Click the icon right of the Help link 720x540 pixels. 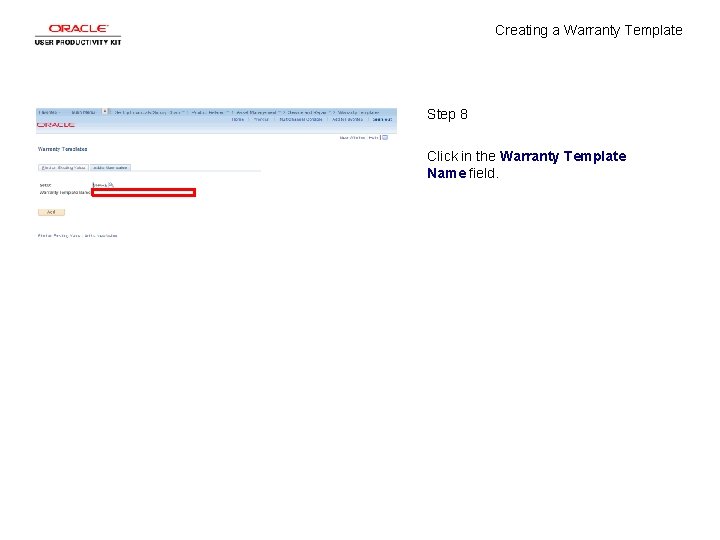(385, 137)
